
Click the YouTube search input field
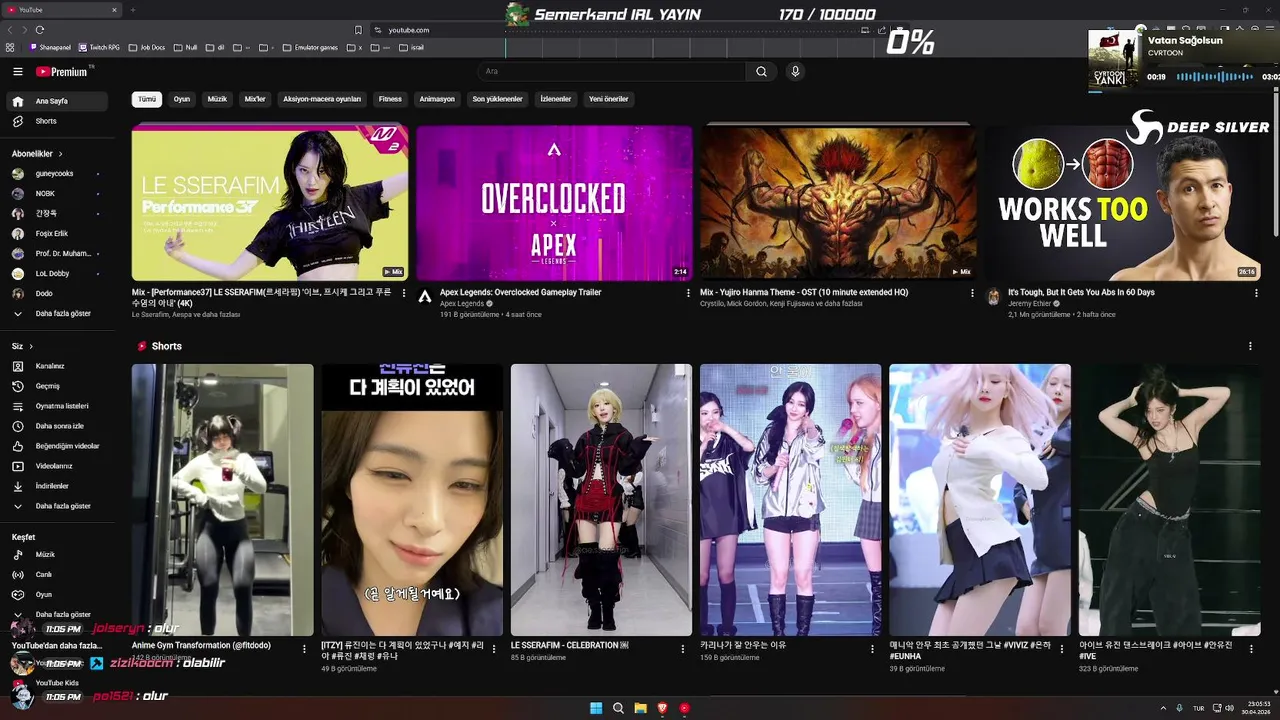(x=612, y=71)
